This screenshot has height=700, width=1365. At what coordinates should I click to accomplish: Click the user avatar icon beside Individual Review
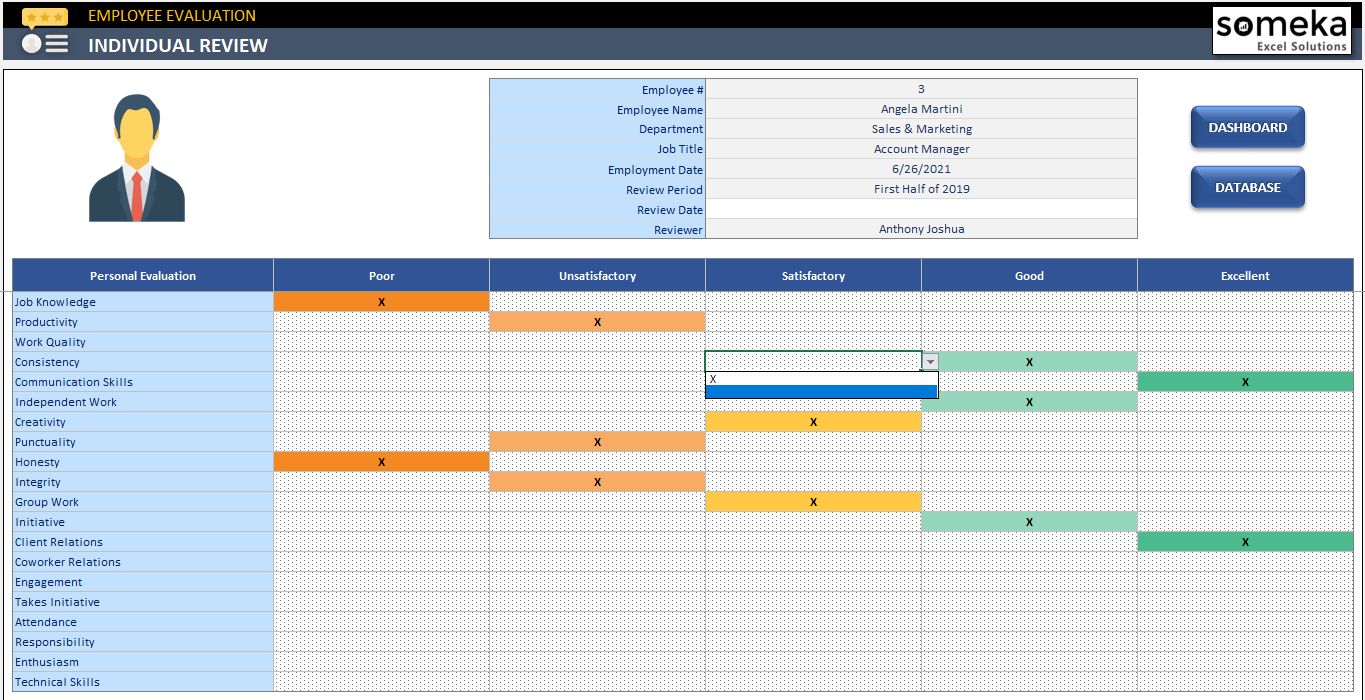pos(29,44)
